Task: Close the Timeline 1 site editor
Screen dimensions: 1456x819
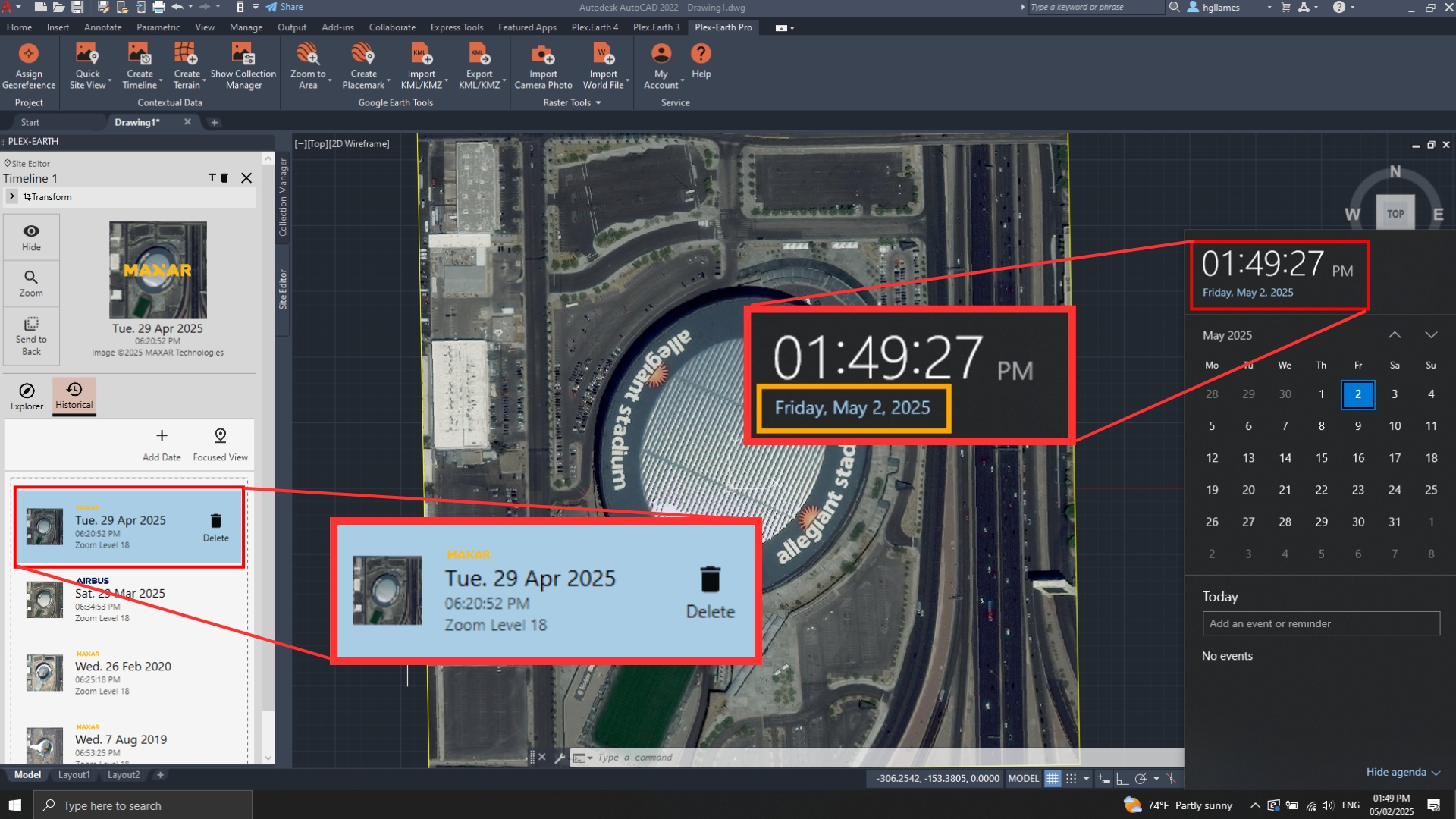Action: [x=246, y=178]
